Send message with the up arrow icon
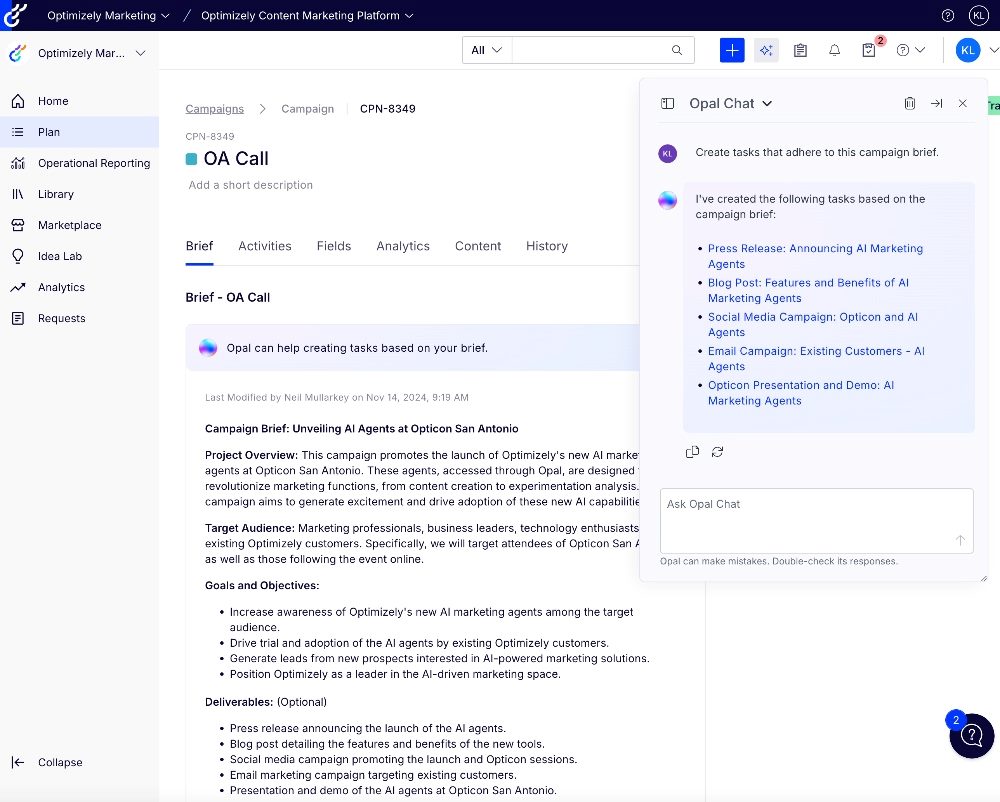Image resolution: width=1000 pixels, height=802 pixels. click(960, 540)
